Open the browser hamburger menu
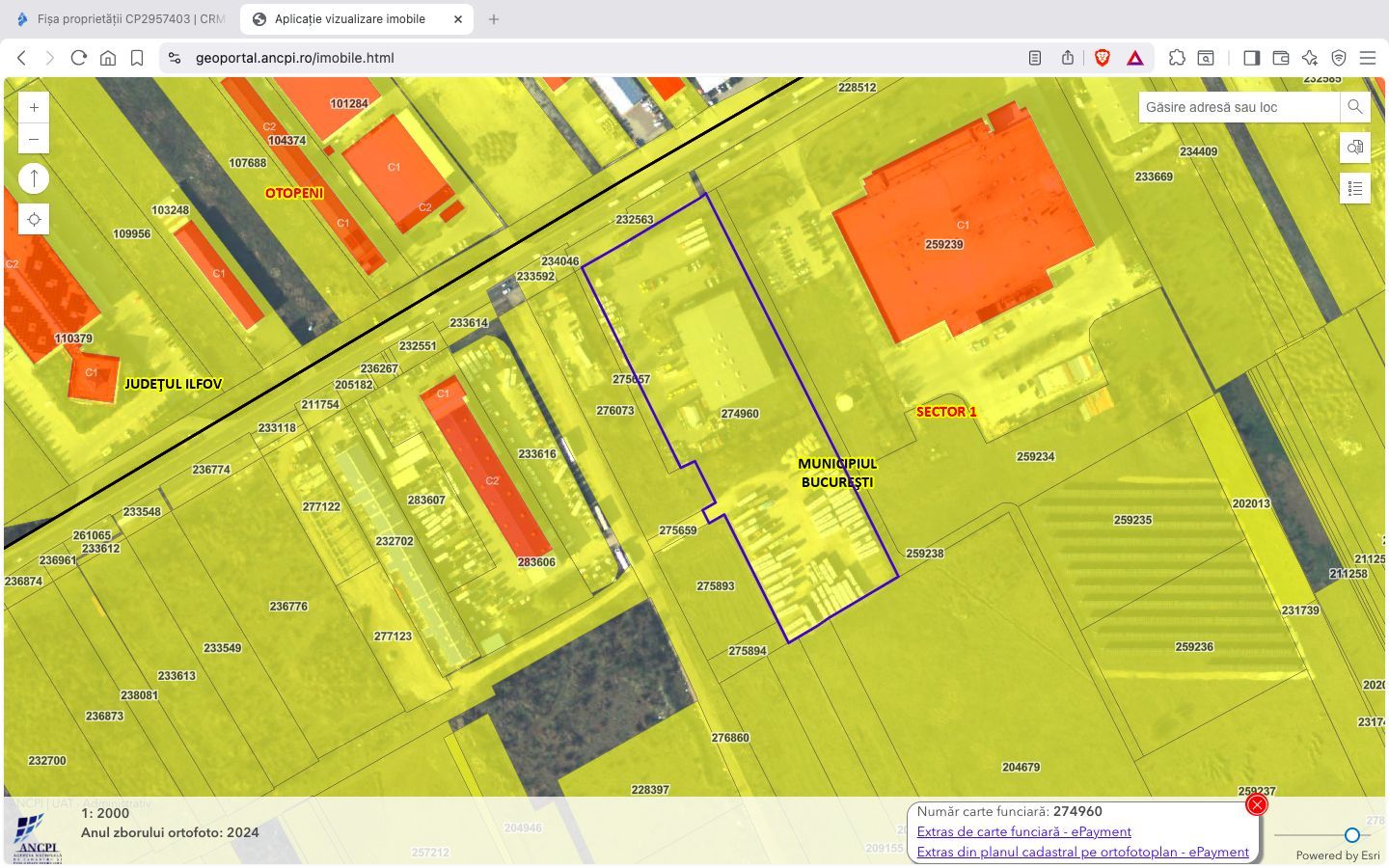The image size is (1389, 868). (x=1368, y=58)
